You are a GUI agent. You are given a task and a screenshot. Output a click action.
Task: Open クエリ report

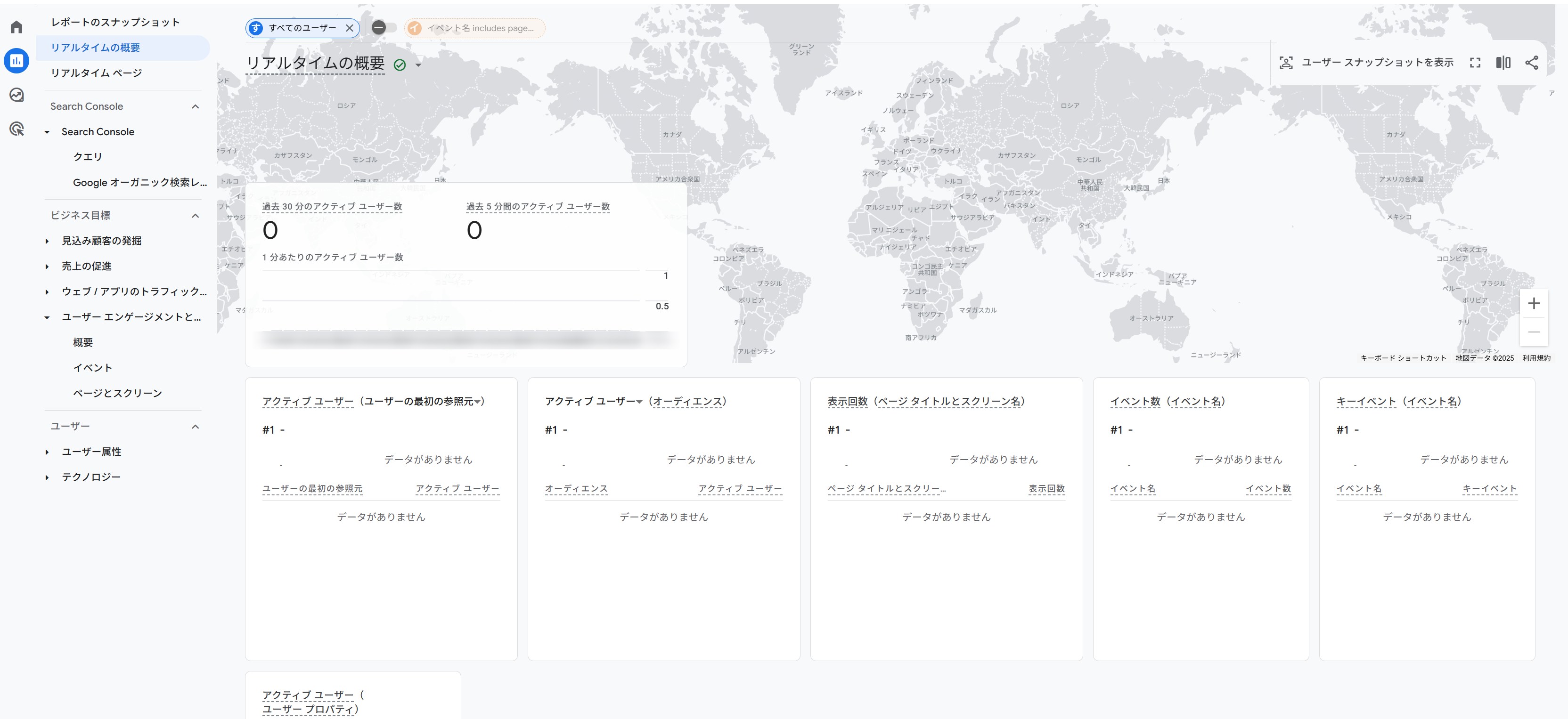pos(88,157)
